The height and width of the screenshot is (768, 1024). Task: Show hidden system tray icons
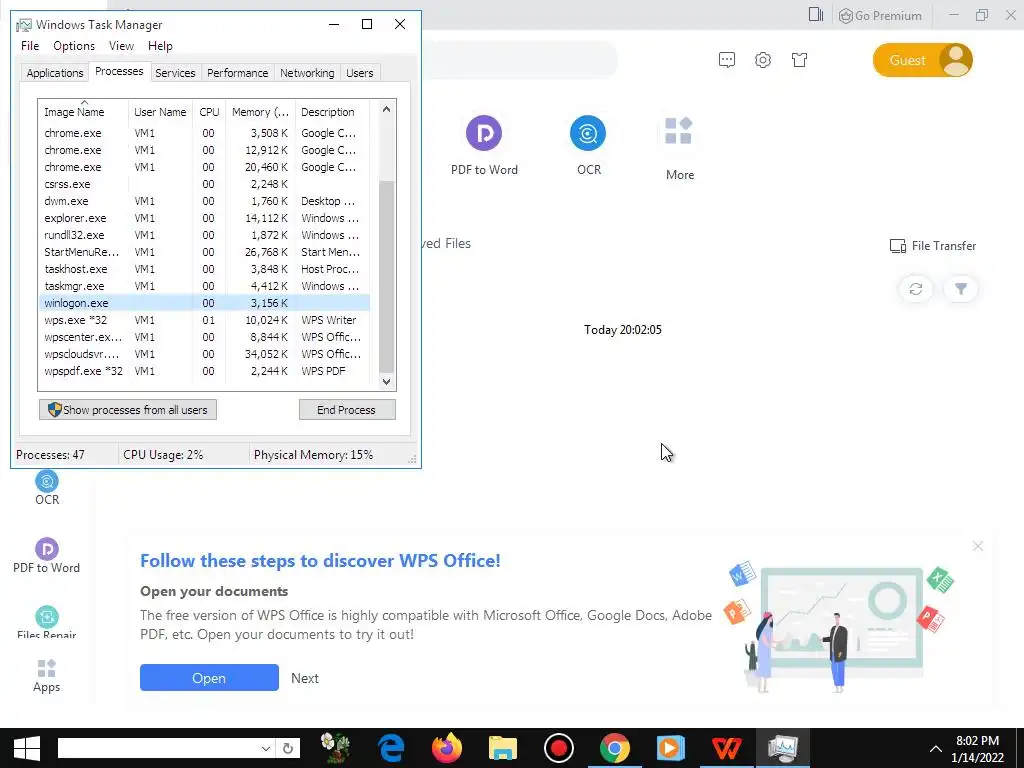935,749
